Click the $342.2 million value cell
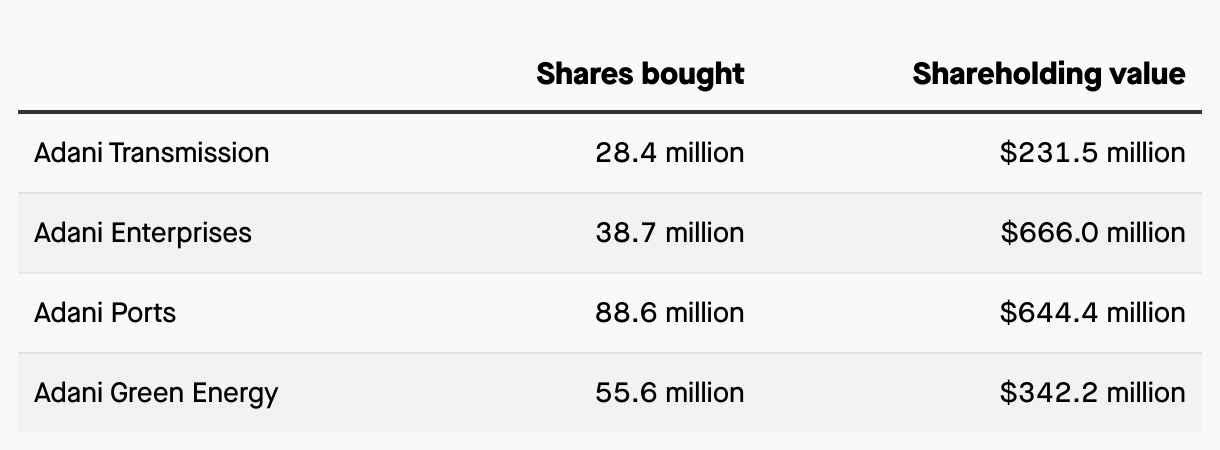The width and height of the screenshot is (1220, 450). pyautogui.click(x=1092, y=393)
